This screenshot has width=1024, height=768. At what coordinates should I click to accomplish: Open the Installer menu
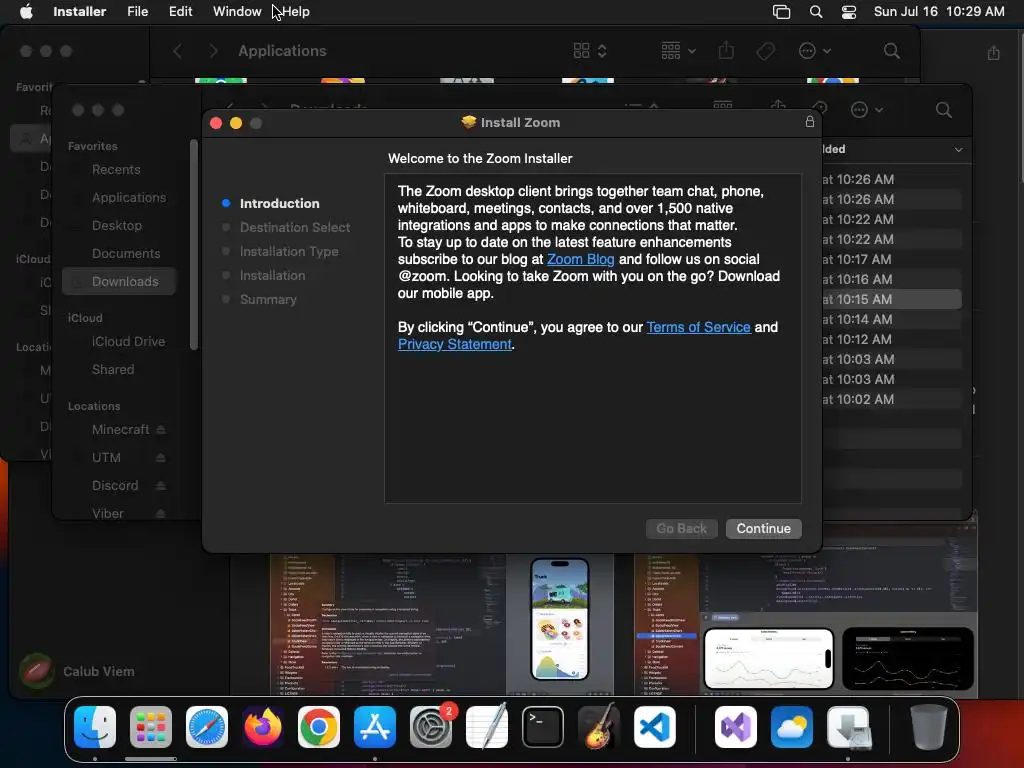(79, 12)
